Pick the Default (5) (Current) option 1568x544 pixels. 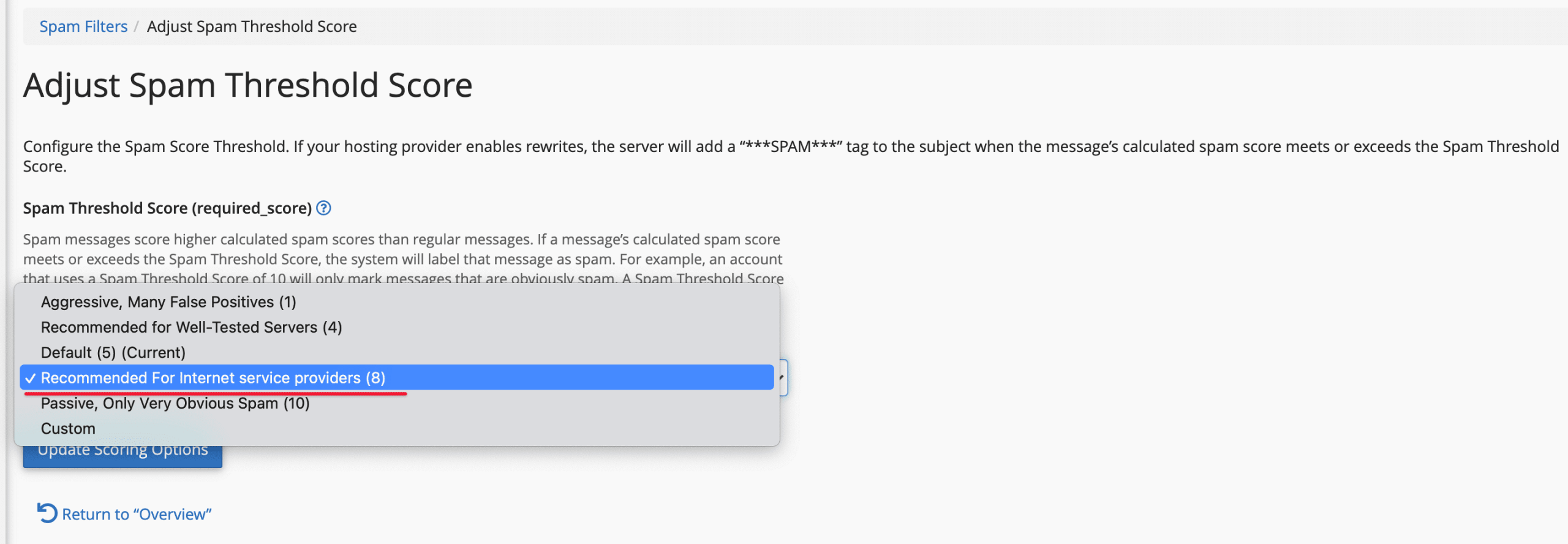click(x=113, y=353)
